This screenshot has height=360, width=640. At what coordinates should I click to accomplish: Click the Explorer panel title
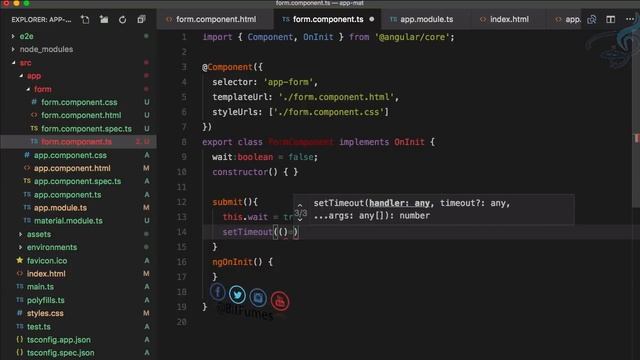(x=41, y=20)
